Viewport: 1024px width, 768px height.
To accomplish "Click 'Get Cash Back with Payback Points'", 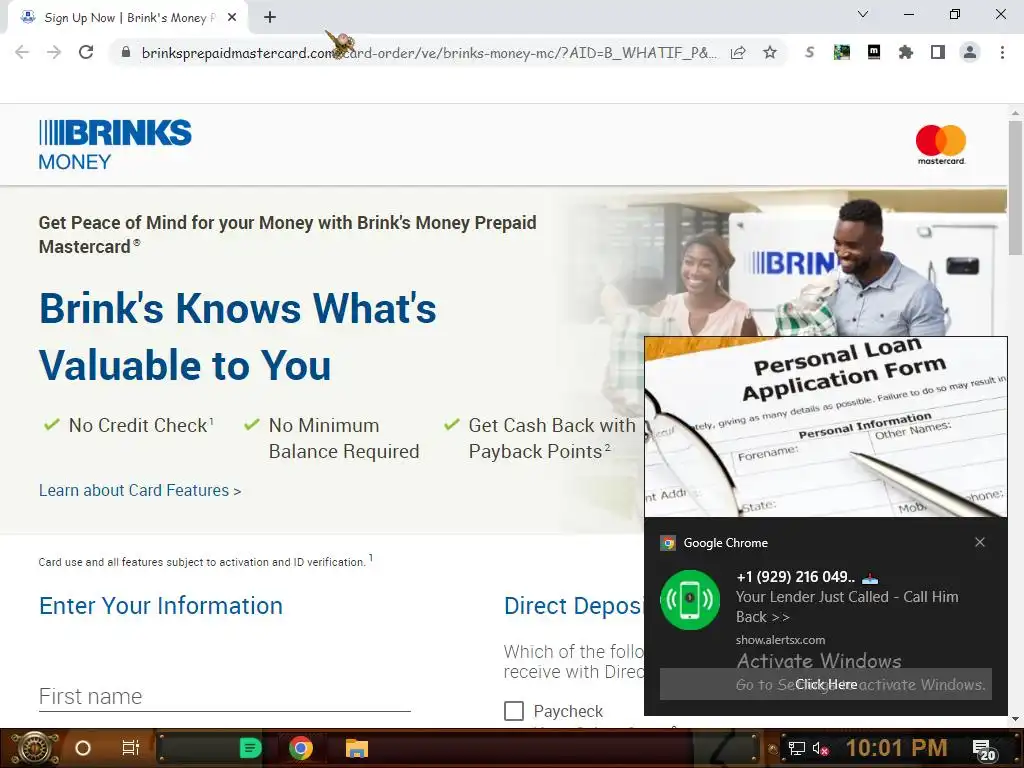I will pos(552,438).
